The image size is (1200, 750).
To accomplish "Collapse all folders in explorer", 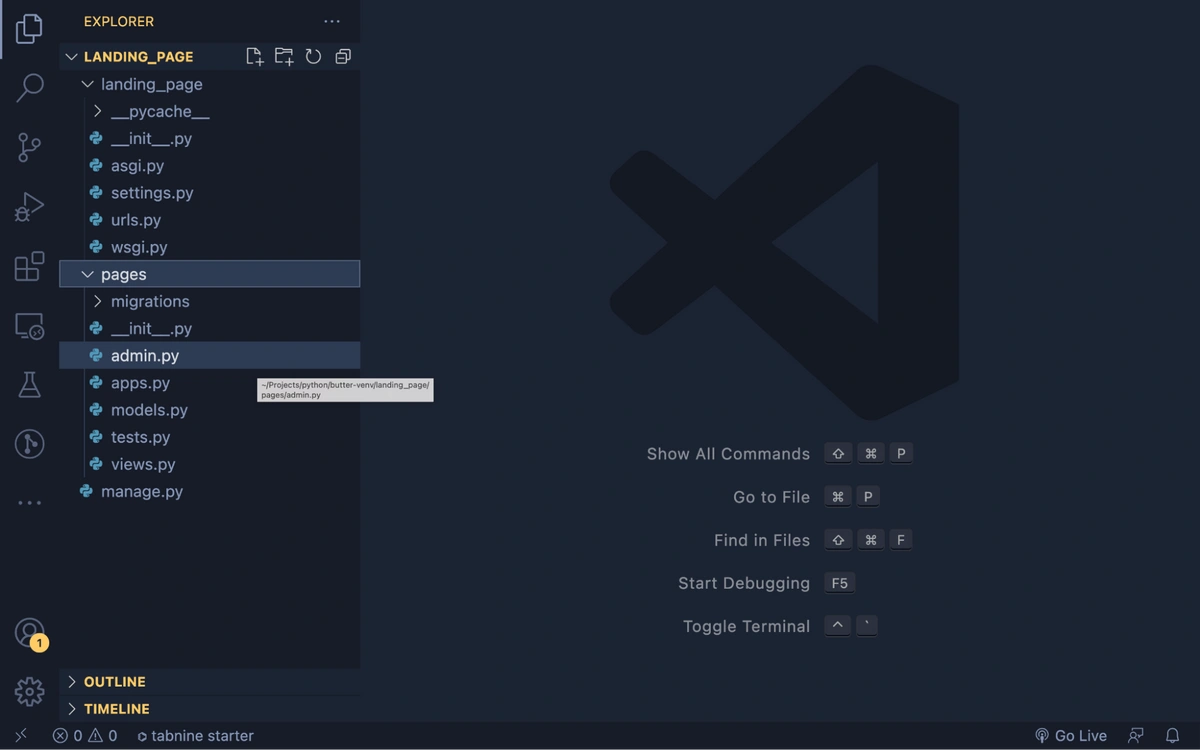I will (343, 57).
